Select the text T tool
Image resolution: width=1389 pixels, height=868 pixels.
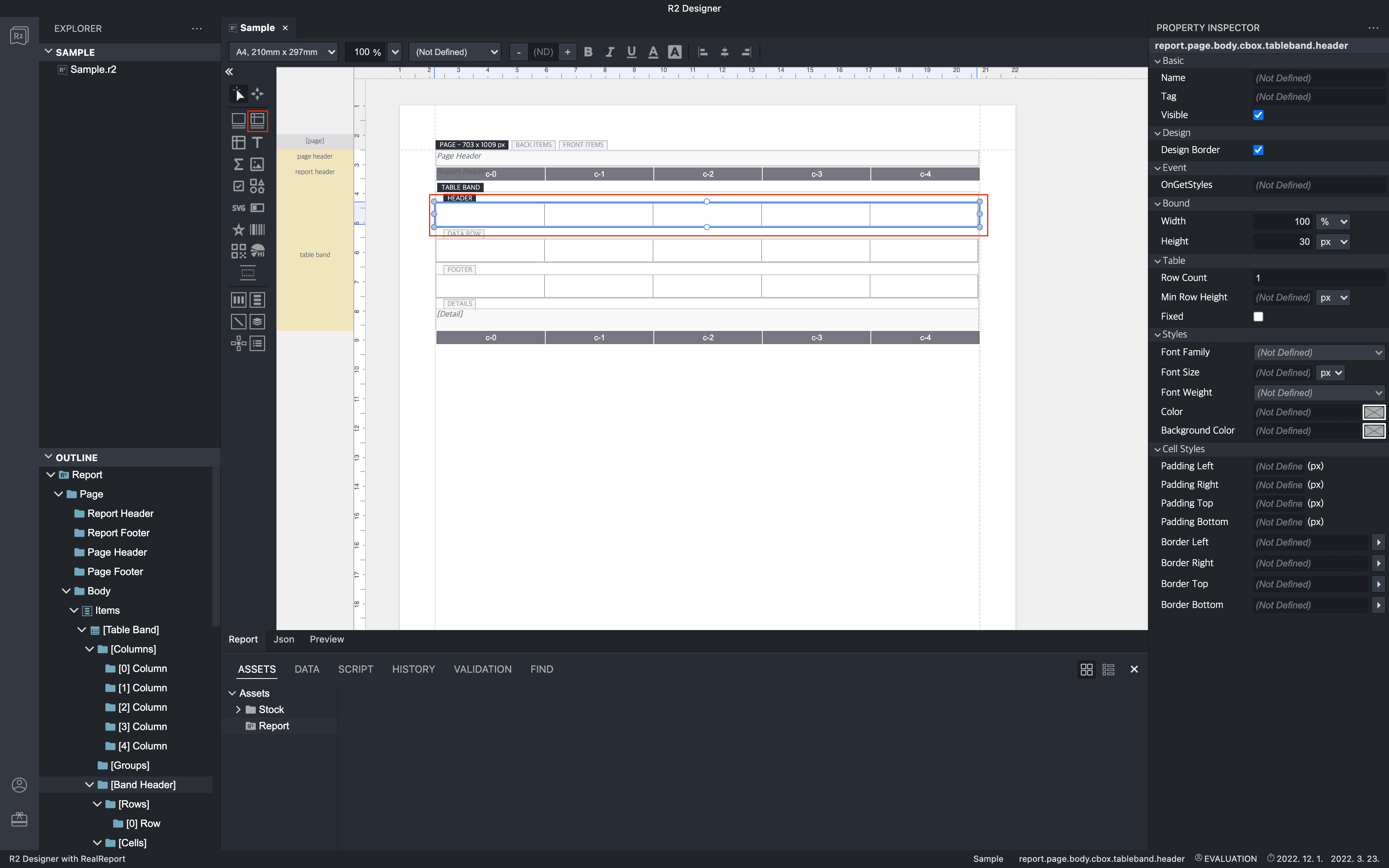tap(258, 142)
